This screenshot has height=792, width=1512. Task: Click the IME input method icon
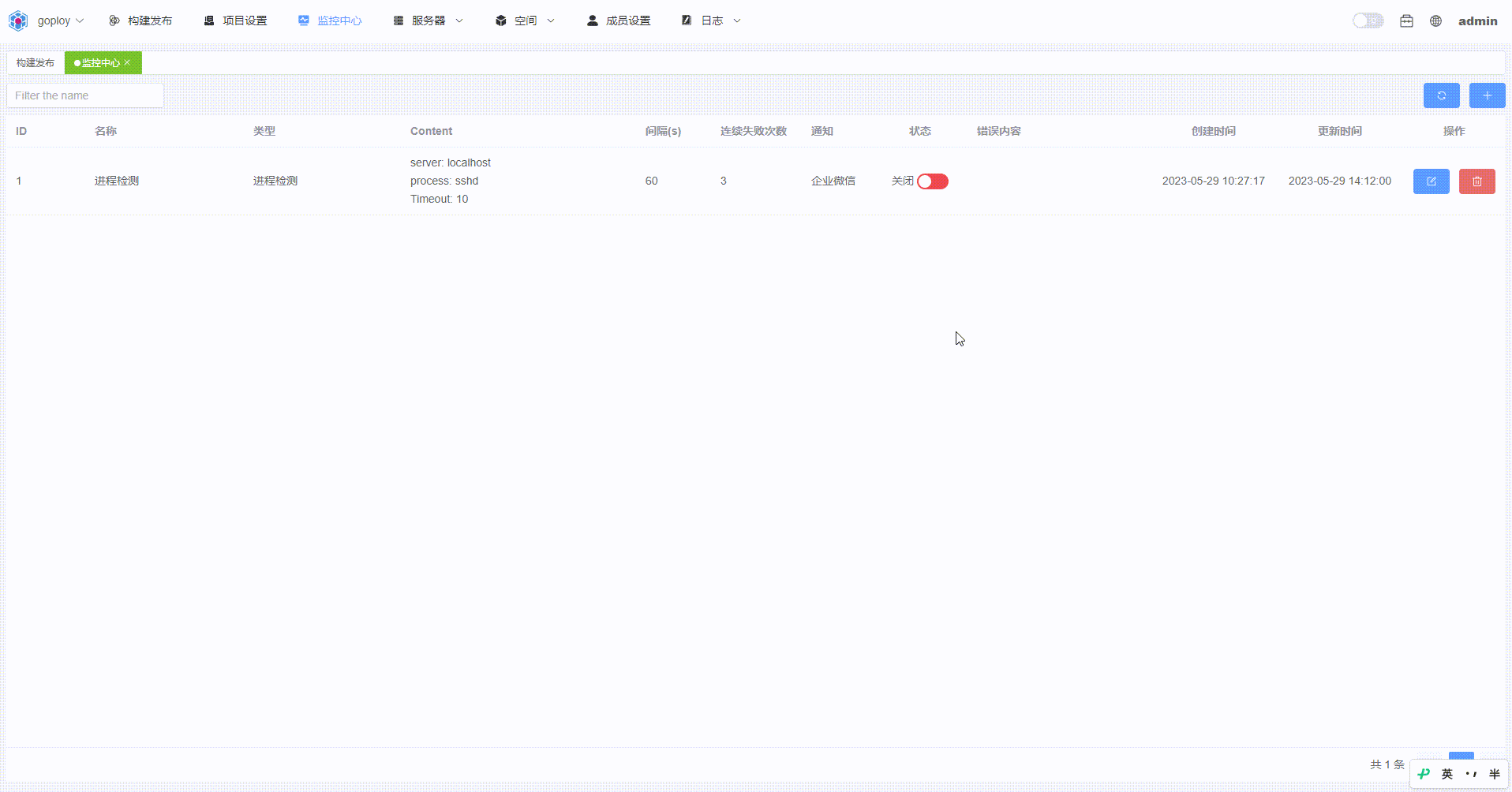pyautogui.click(x=1424, y=774)
